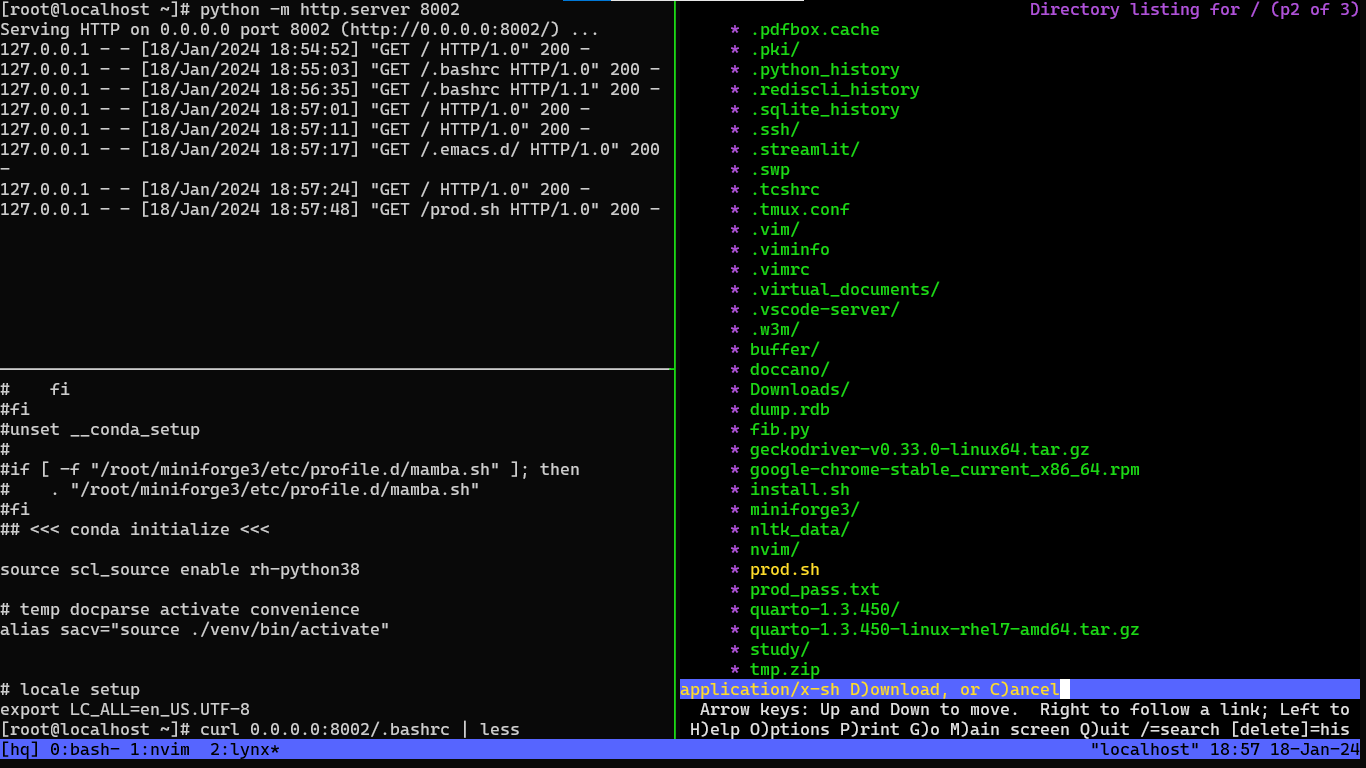1366x768 pixels.
Task: Click source scl_source enable rh-python38 line
Action: click(x=180, y=570)
